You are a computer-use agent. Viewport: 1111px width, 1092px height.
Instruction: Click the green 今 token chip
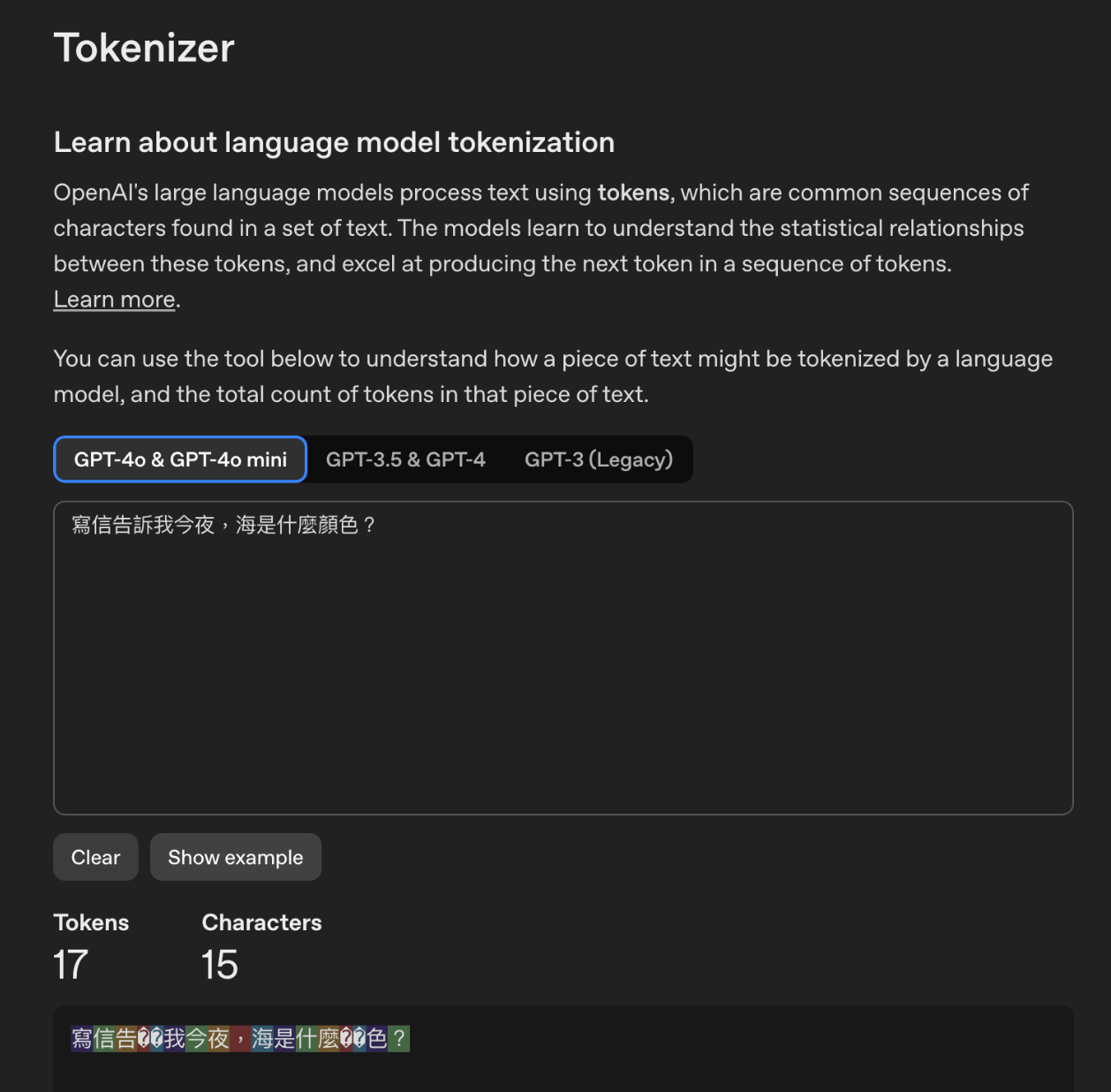196,1038
